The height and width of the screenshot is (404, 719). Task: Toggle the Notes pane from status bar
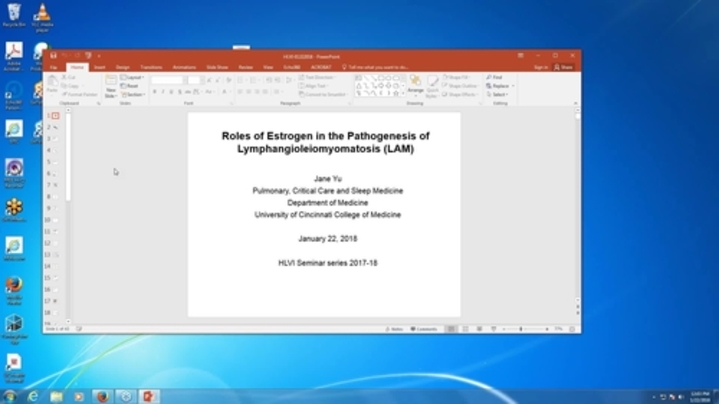click(394, 329)
